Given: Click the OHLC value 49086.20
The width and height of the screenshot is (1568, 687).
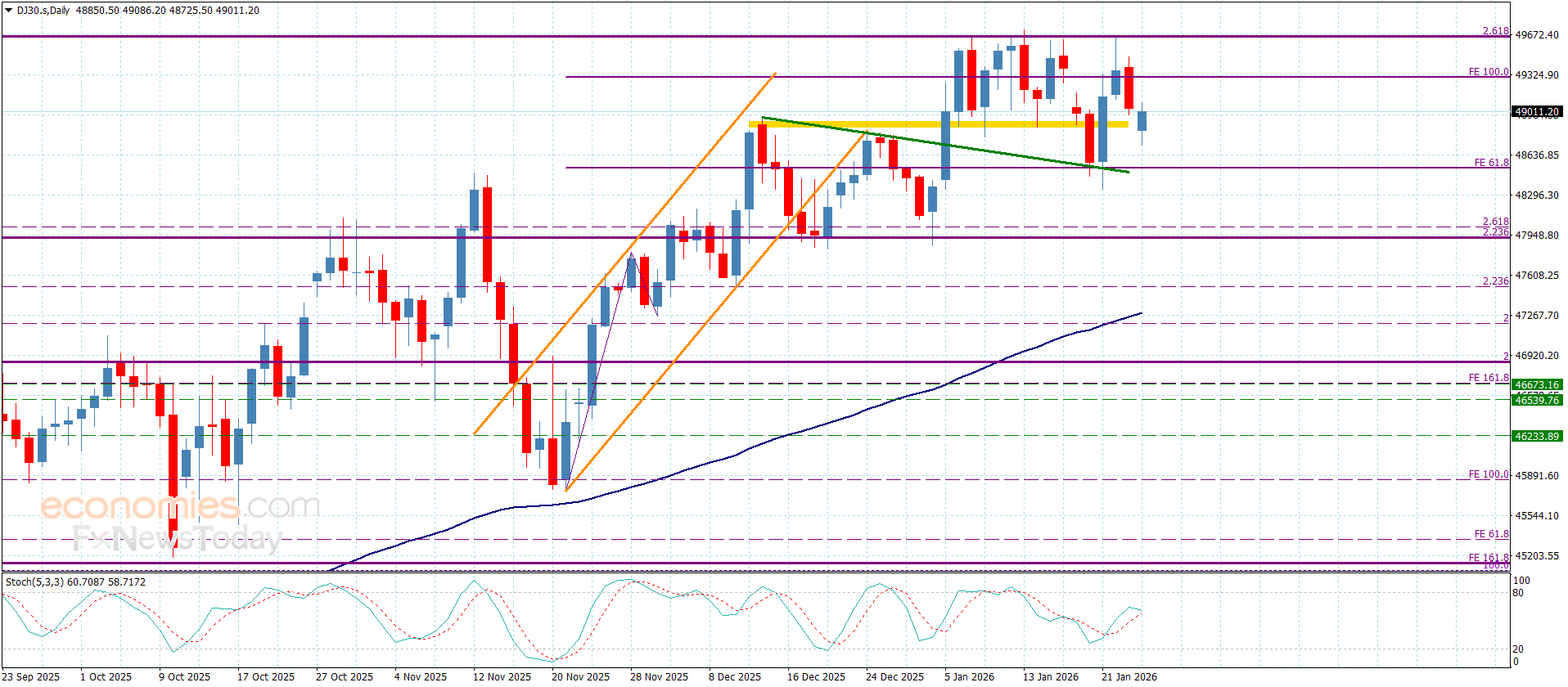Looking at the screenshot, I should coord(144,11).
